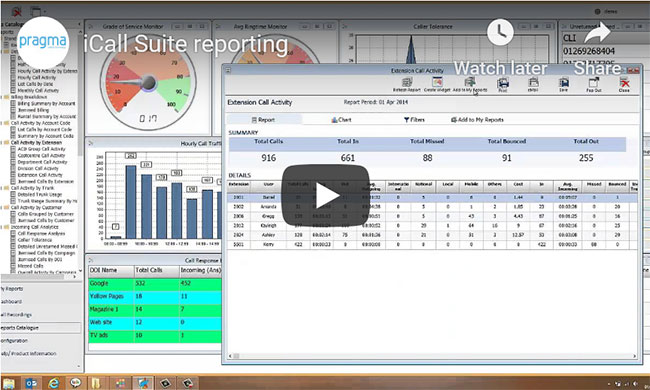Click the Add to My Reports link
The height and width of the screenshot is (390, 650).
coord(477,120)
